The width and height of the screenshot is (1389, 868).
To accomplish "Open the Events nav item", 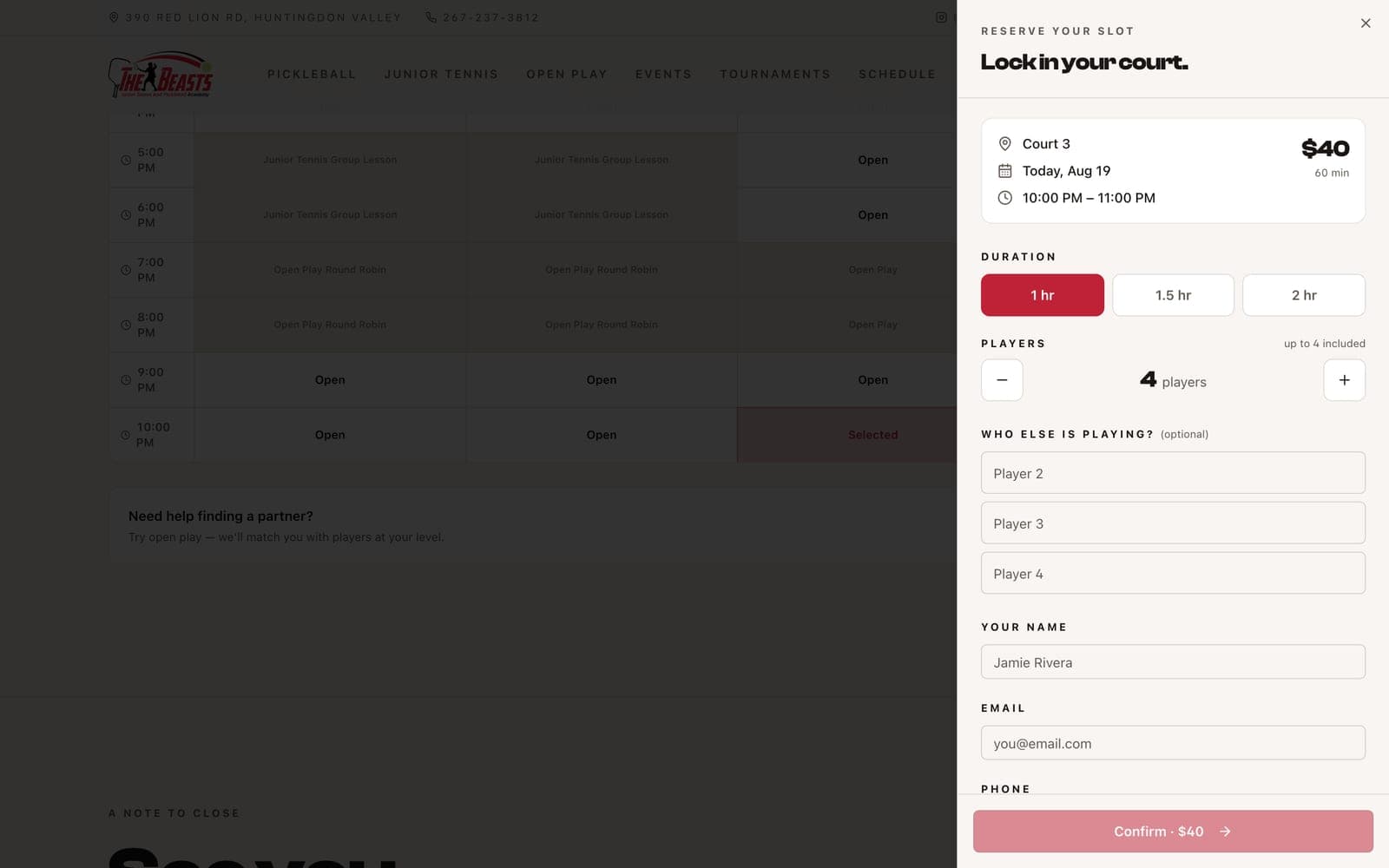I will tap(663, 74).
